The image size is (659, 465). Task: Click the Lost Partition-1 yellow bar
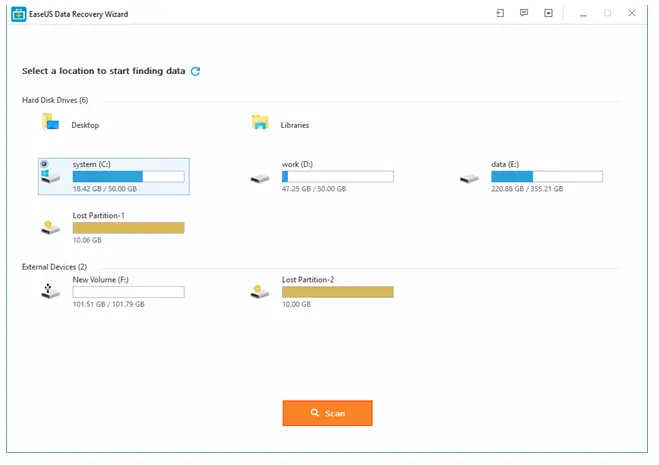128,228
